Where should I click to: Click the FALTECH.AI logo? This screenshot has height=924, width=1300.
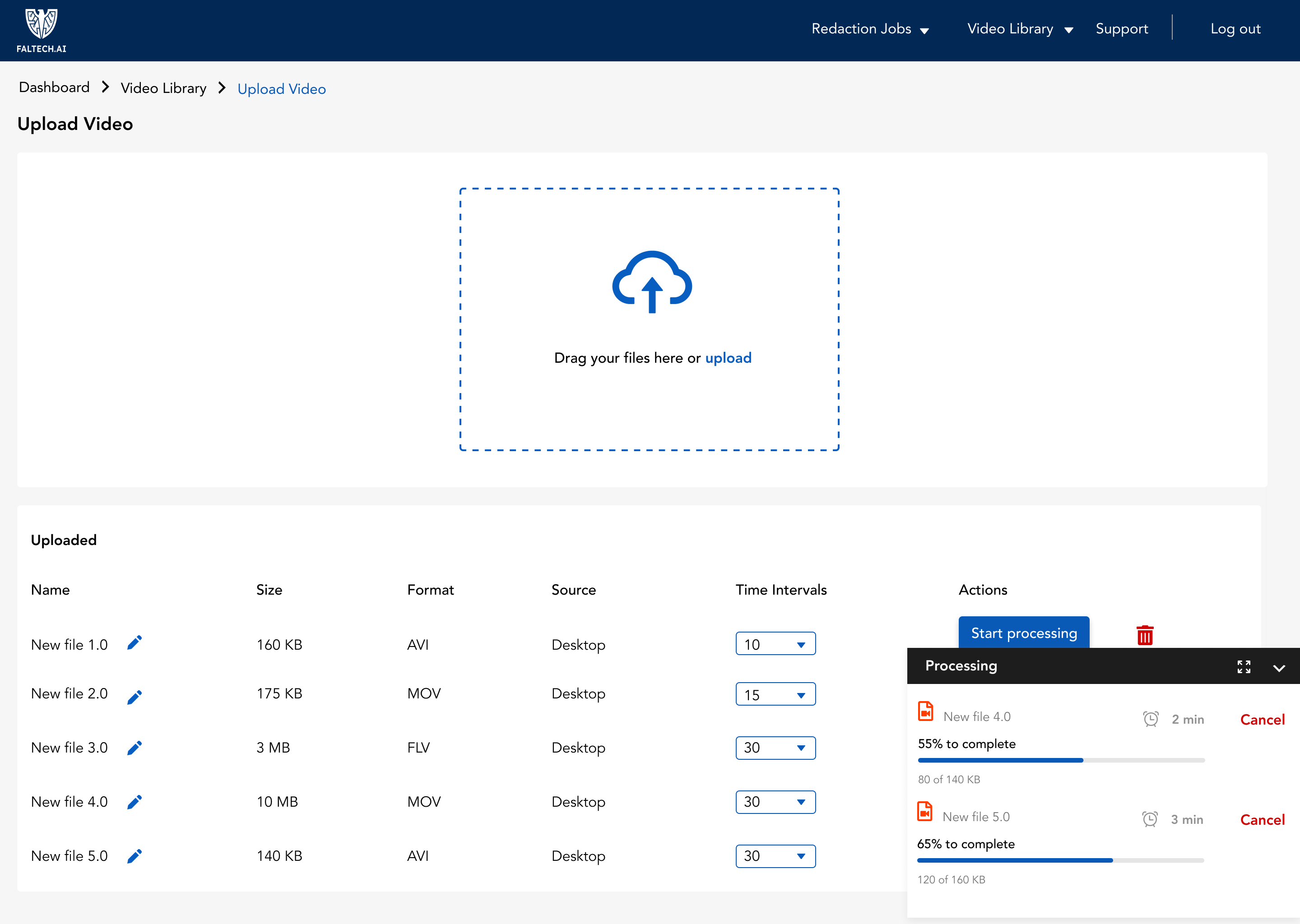42,31
